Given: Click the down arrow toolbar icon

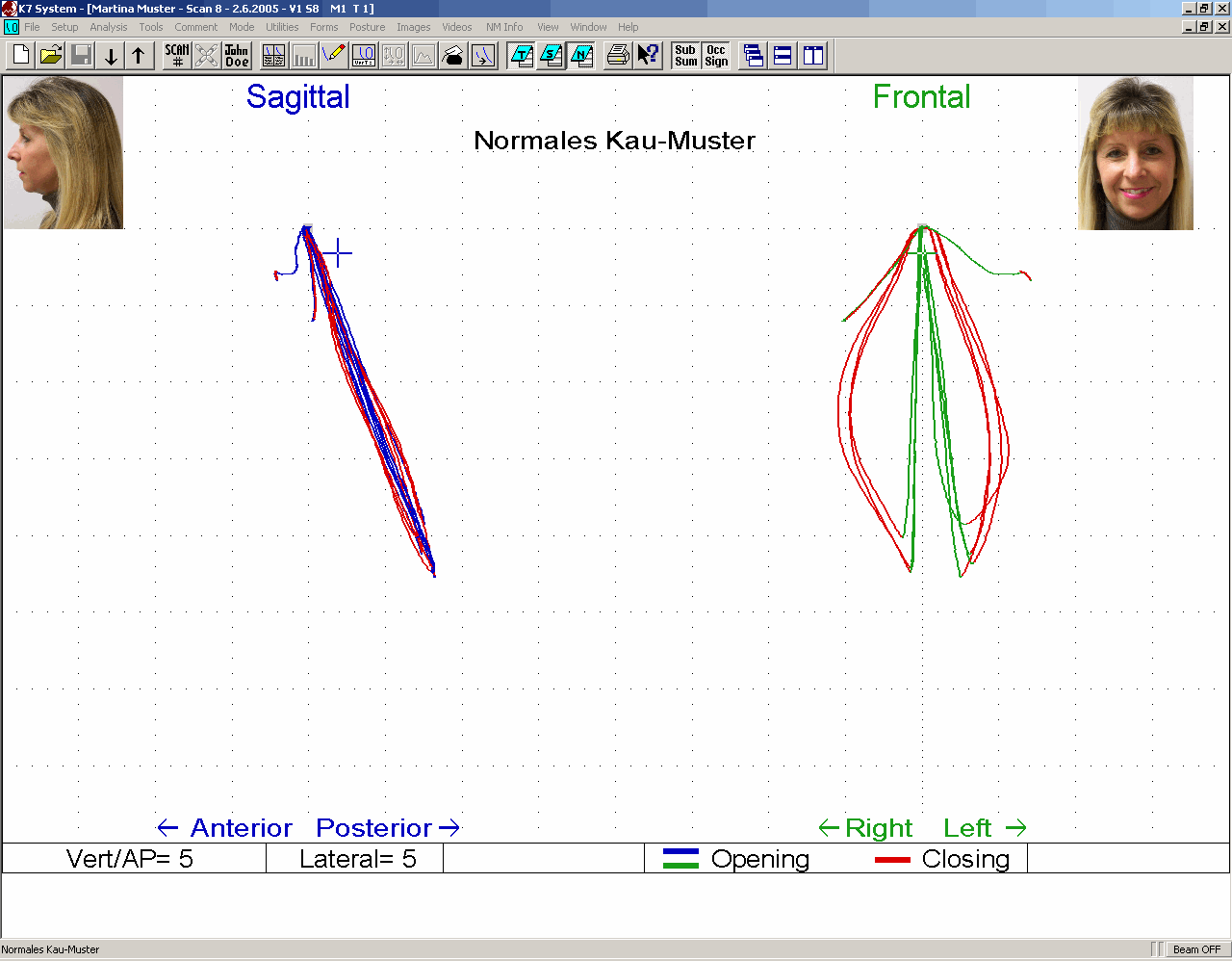Looking at the screenshot, I should coord(111,56).
